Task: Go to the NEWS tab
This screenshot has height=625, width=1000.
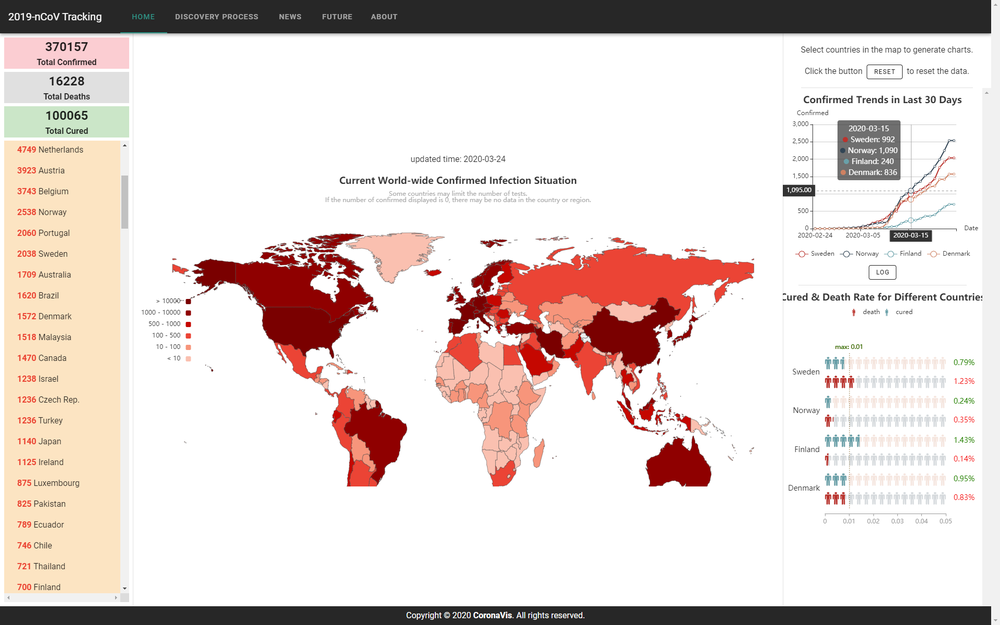Action: pyautogui.click(x=290, y=17)
